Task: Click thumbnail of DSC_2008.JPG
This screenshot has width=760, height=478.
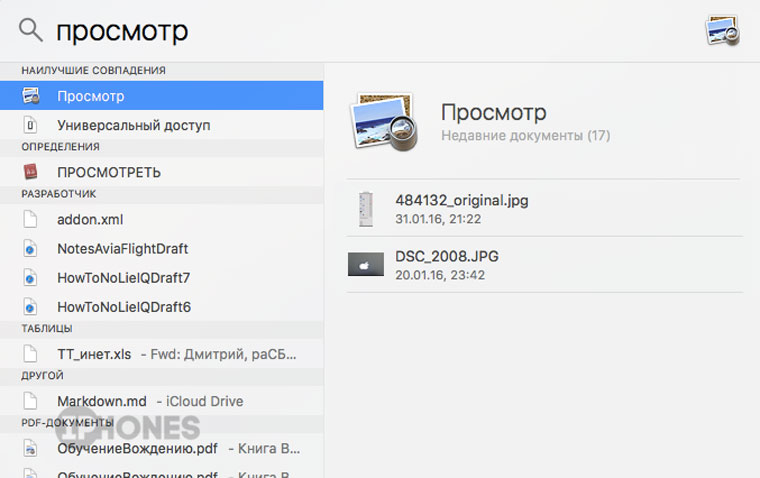Action: point(366,264)
